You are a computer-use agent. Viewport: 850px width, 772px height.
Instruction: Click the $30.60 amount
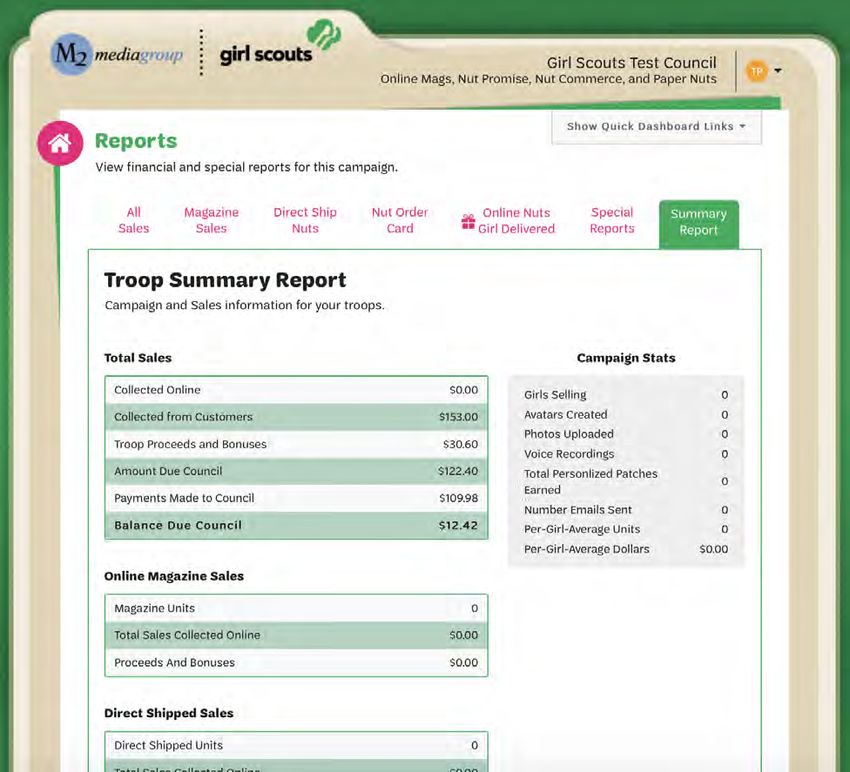click(460, 444)
